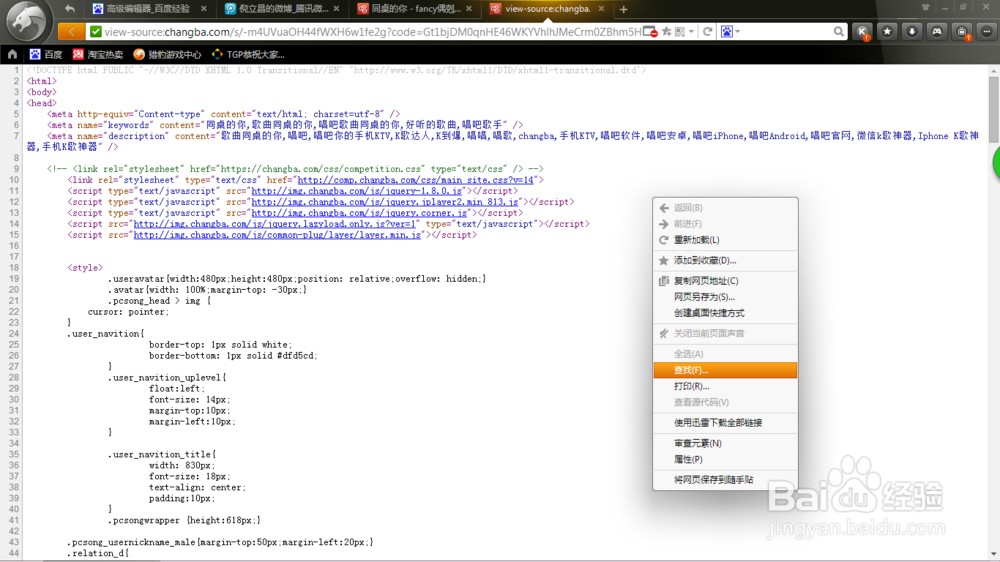Click the green security shield icon

[x=96, y=31]
